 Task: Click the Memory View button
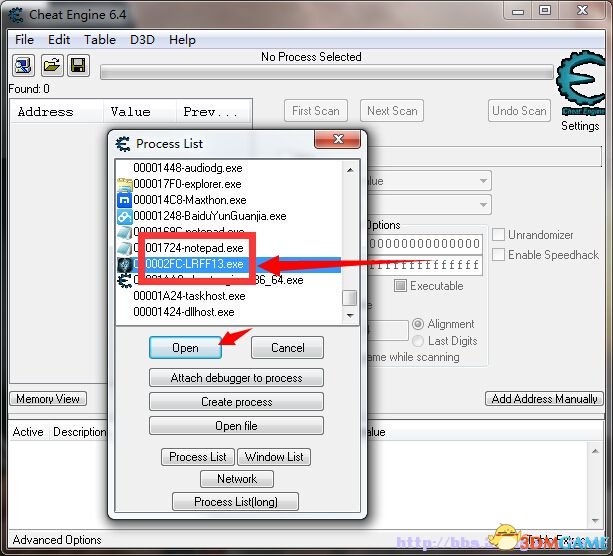click(x=48, y=398)
